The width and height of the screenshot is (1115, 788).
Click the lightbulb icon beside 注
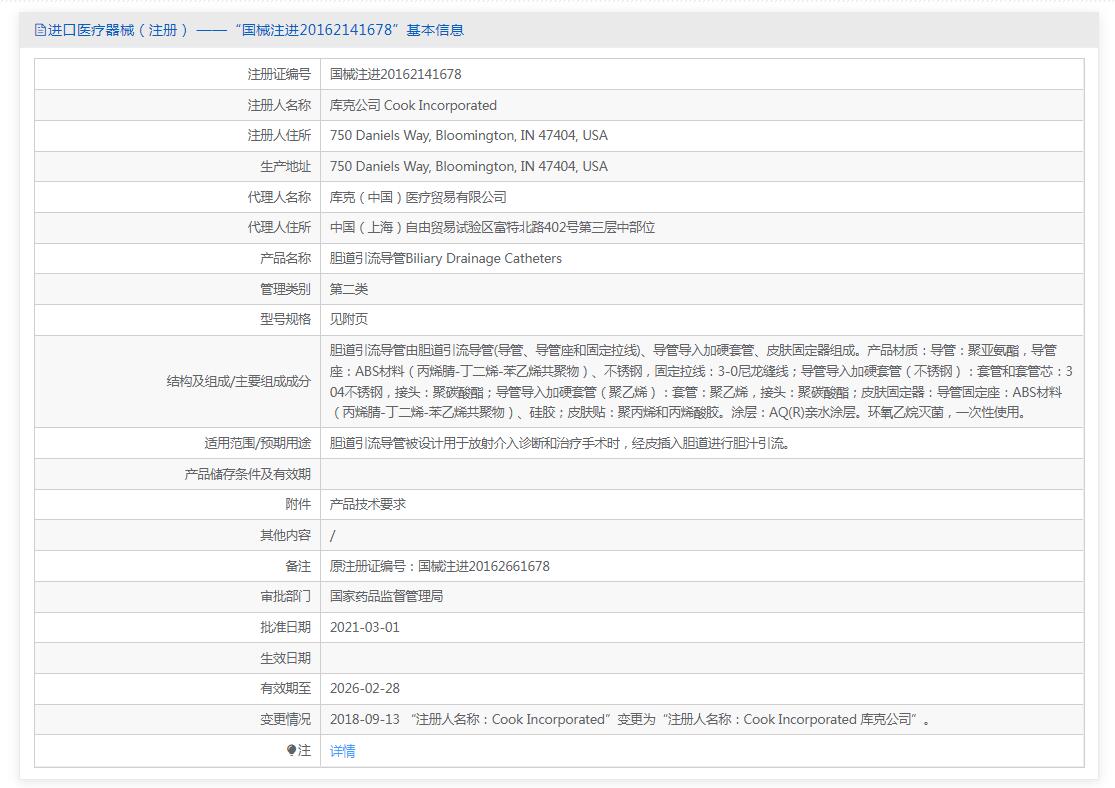(292, 750)
